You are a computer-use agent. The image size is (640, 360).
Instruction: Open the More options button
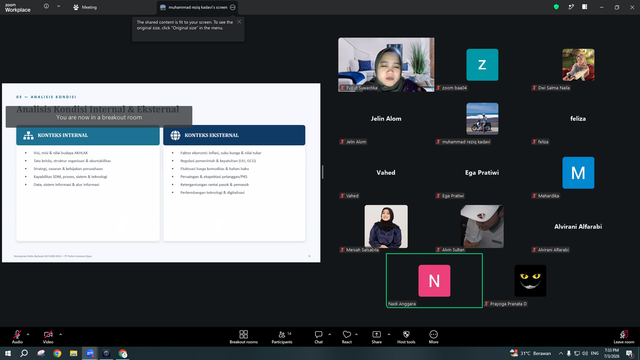(x=433, y=337)
